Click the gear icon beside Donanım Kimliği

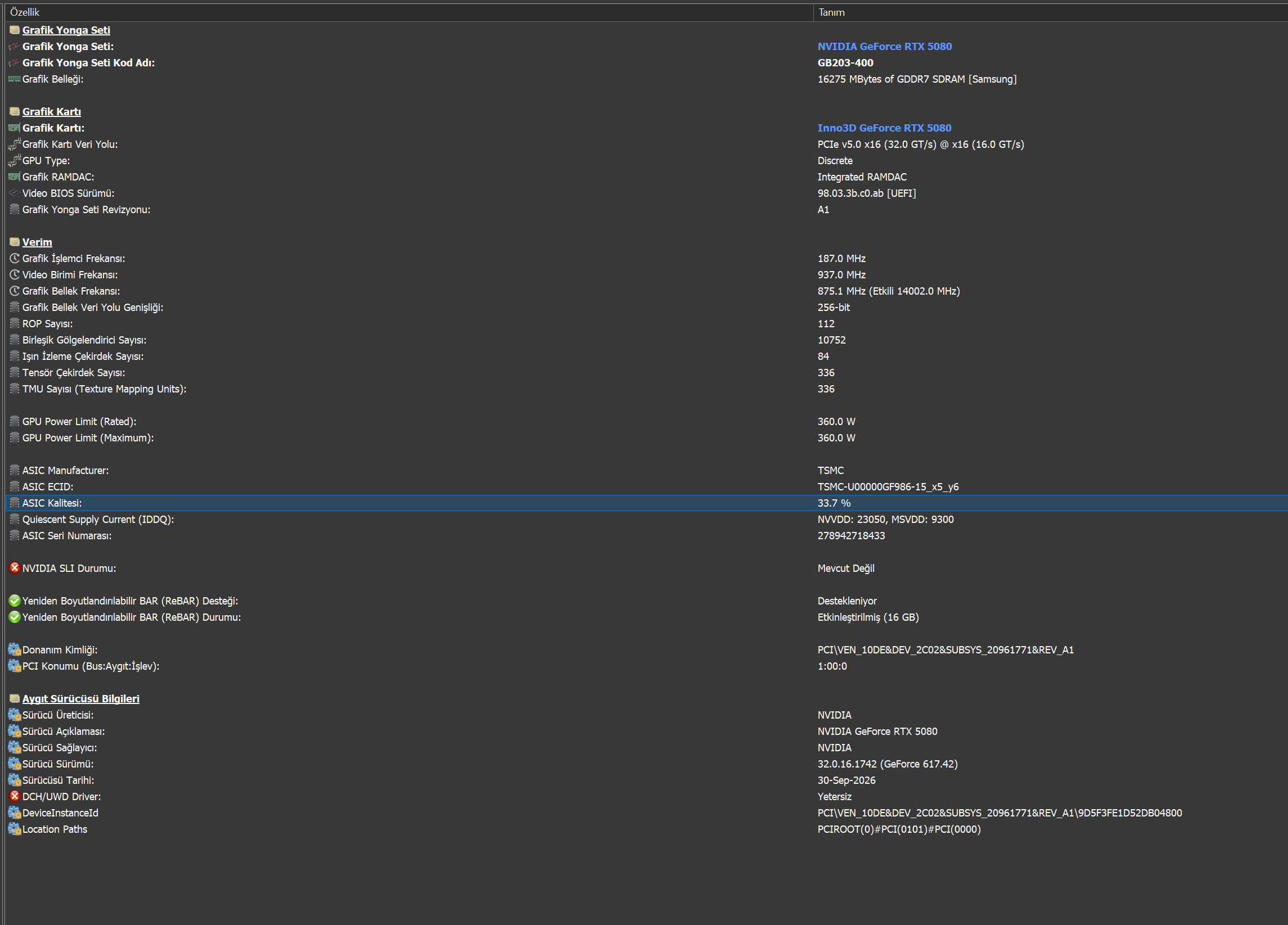15,649
